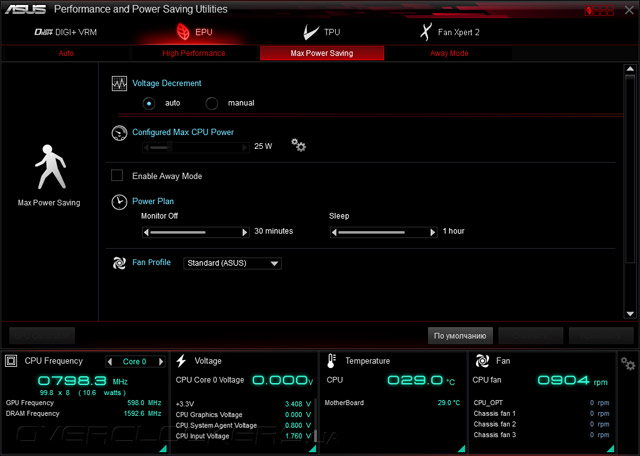Close the ASUS utilities window
Image resolution: width=640 pixels, height=456 pixels.
(x=629, y=10)
